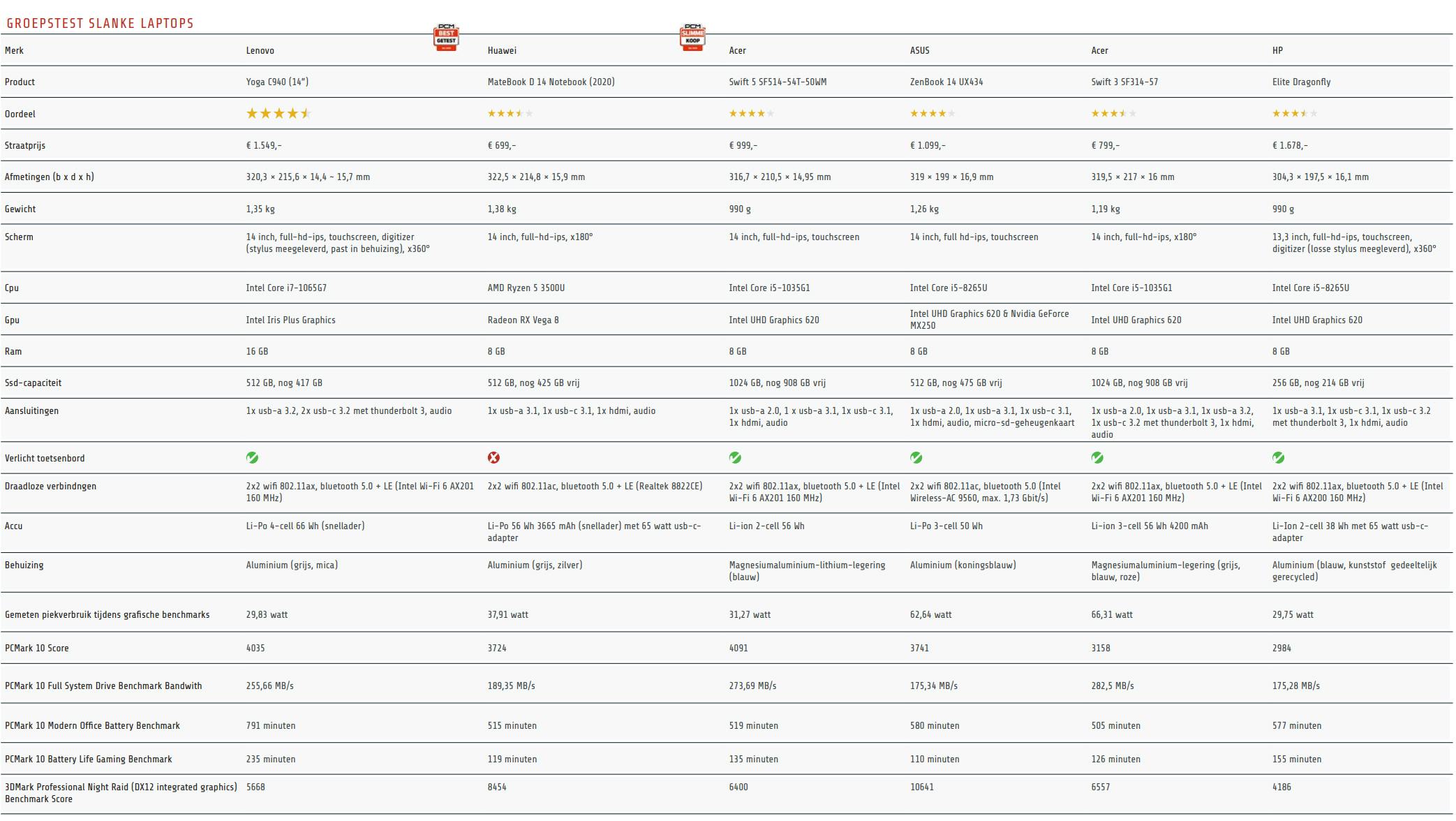Click the PCM Slimme Koop badge
The image size is (1456, 821).
click(x=692, y=37)
